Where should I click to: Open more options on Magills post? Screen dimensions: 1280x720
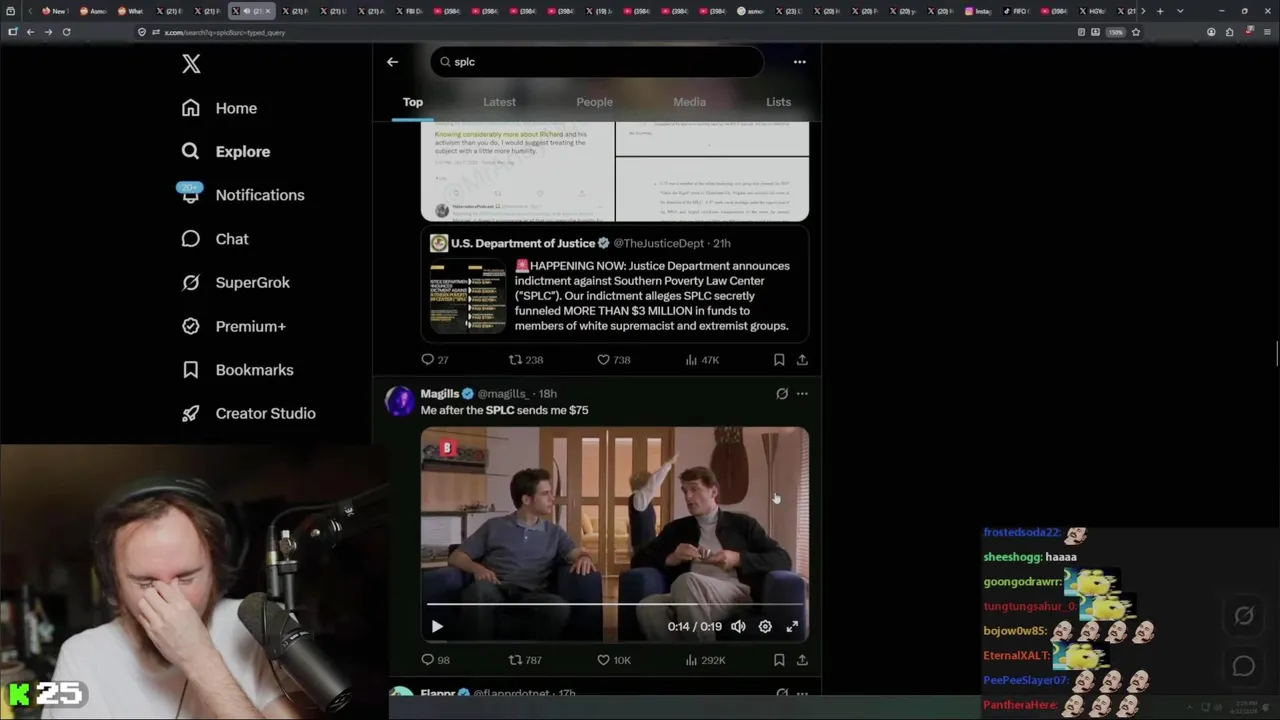click(802, 394)
